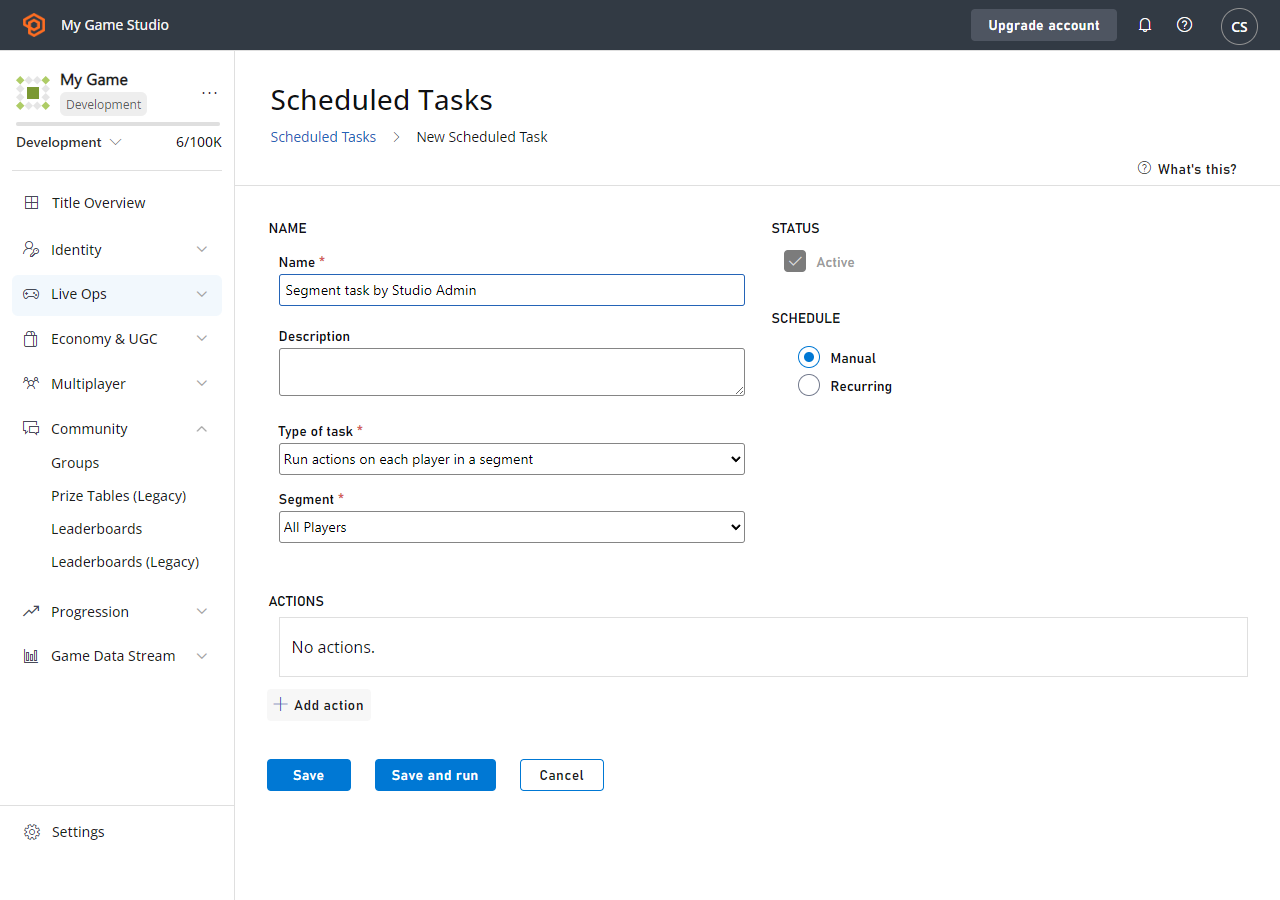
Task: Open Leaderboards (Legacy)
Action: pos(125,562)
